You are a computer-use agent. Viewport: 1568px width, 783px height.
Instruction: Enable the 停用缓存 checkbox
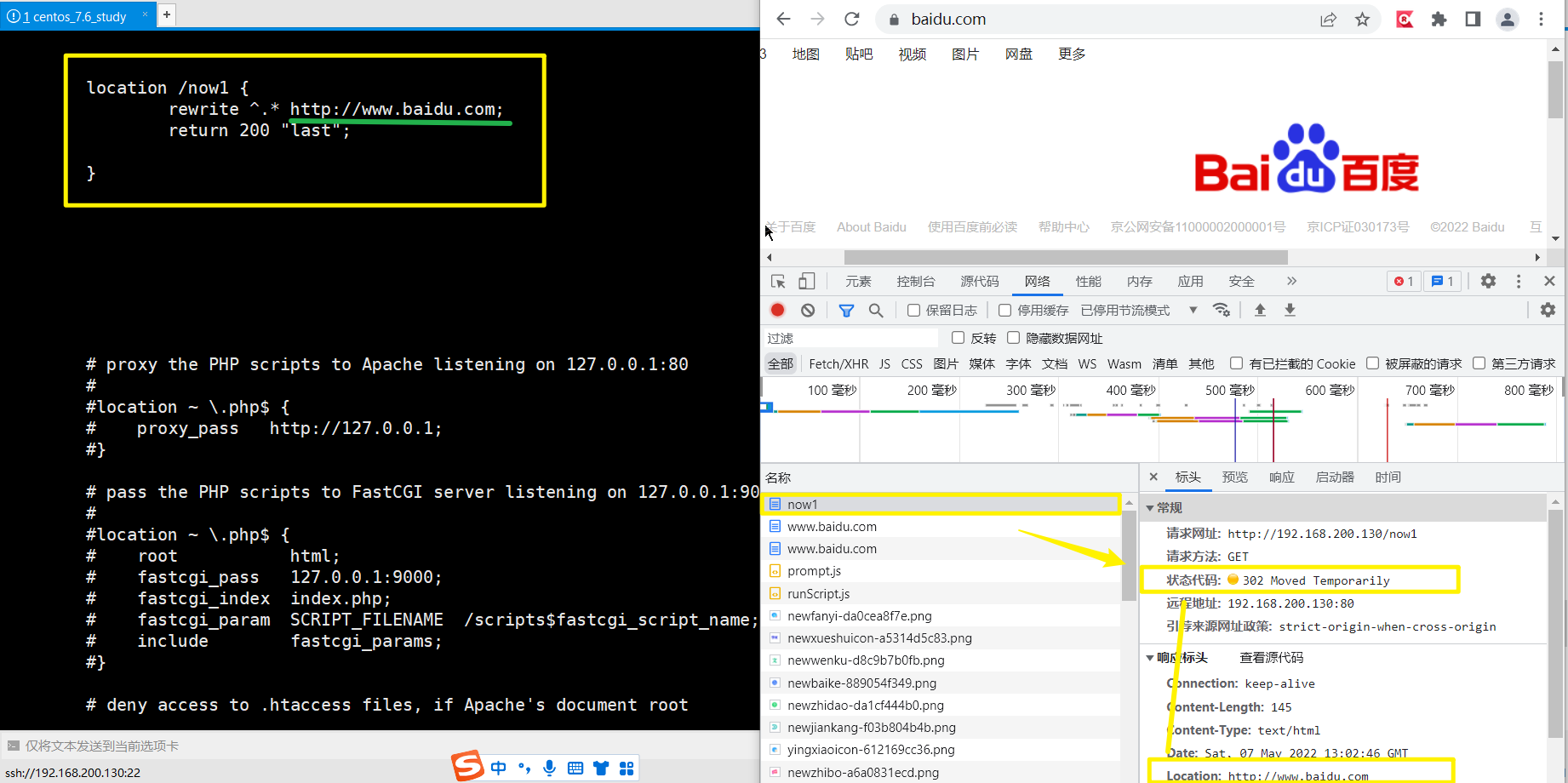pos(1004,311)
